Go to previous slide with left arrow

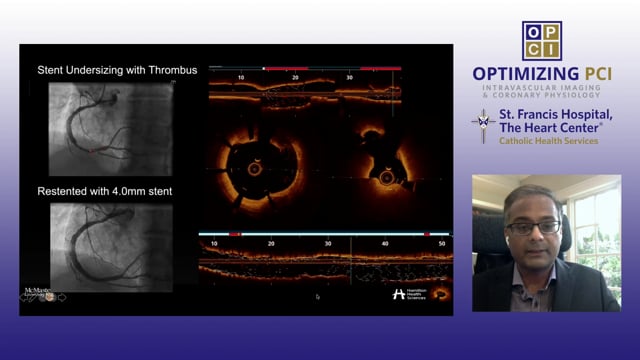pyautogui.click(x=23, y=298)
